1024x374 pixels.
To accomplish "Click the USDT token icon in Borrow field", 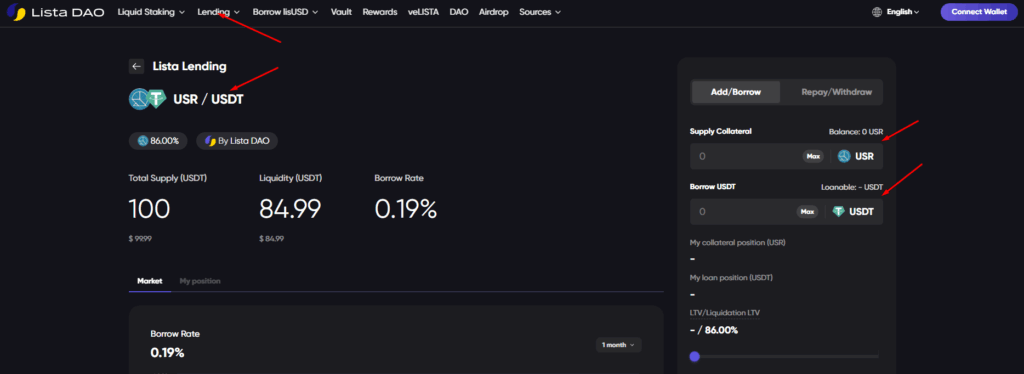I will pos(838,211).
